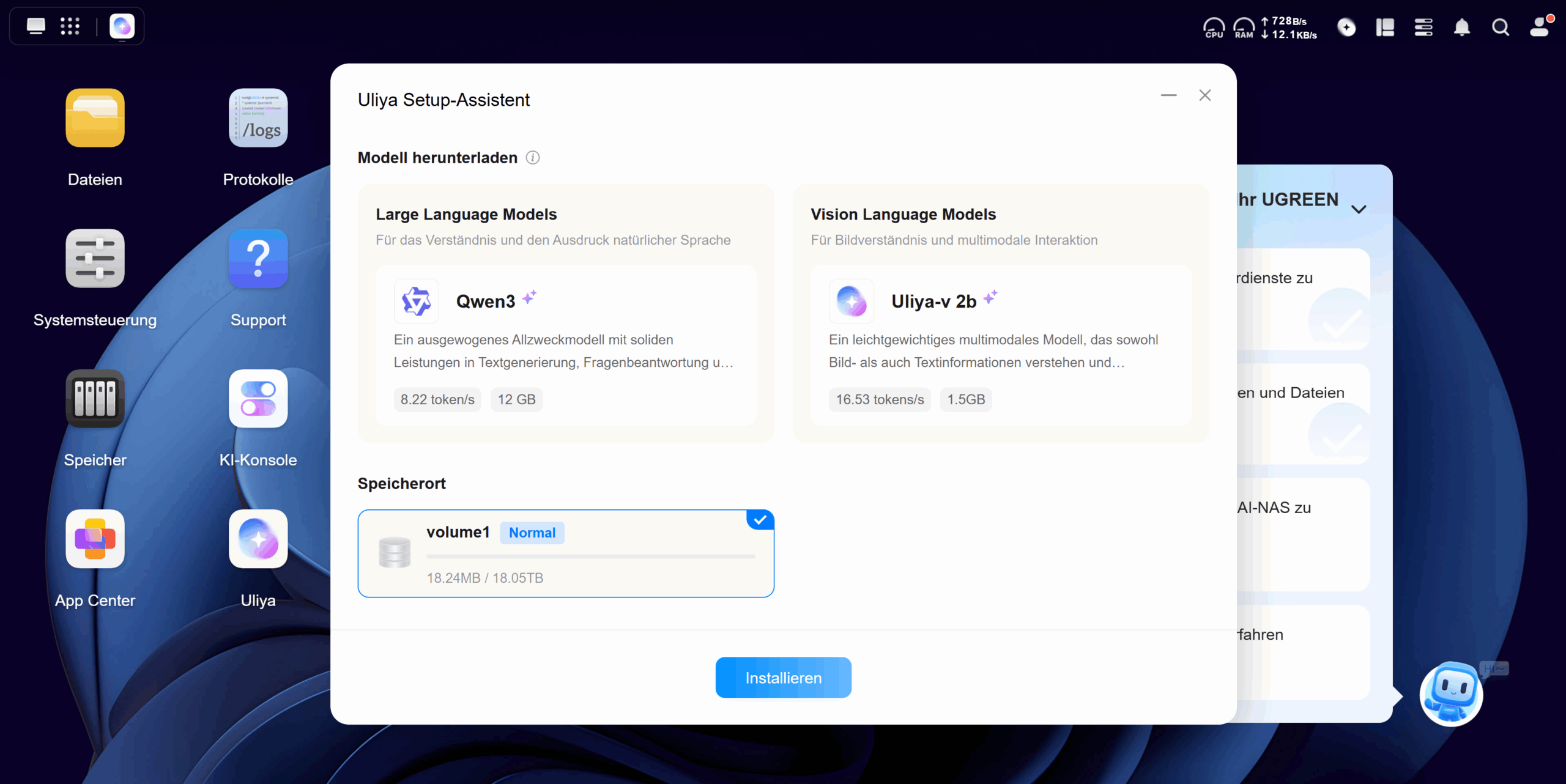1566x784 pixels.
Task: Click the volume1 usage progress bar
Action: pos(590,557)
